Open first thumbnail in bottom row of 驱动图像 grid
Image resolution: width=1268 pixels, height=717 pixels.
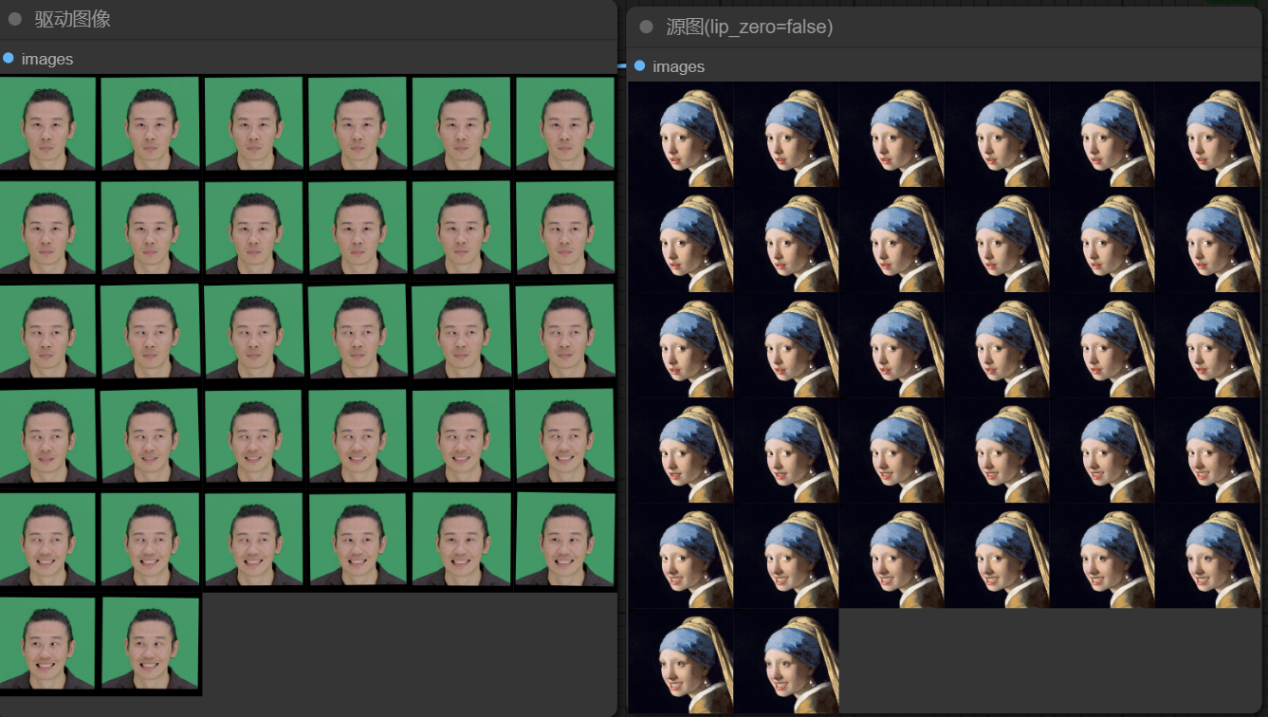point(48,643)
